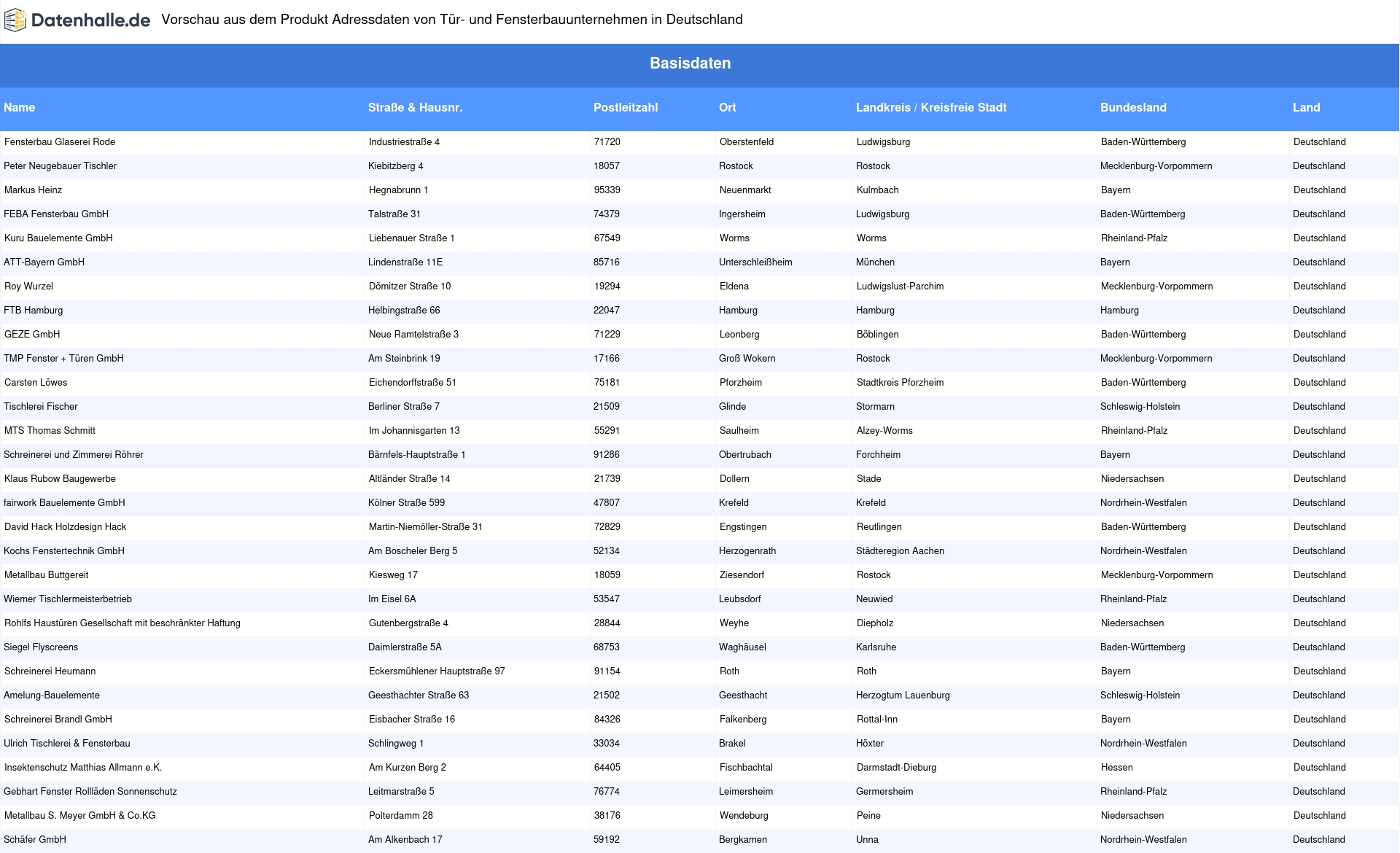
Task: Select the cell Schreinerei und Zimmerei Röhrer
Action: 182,455
